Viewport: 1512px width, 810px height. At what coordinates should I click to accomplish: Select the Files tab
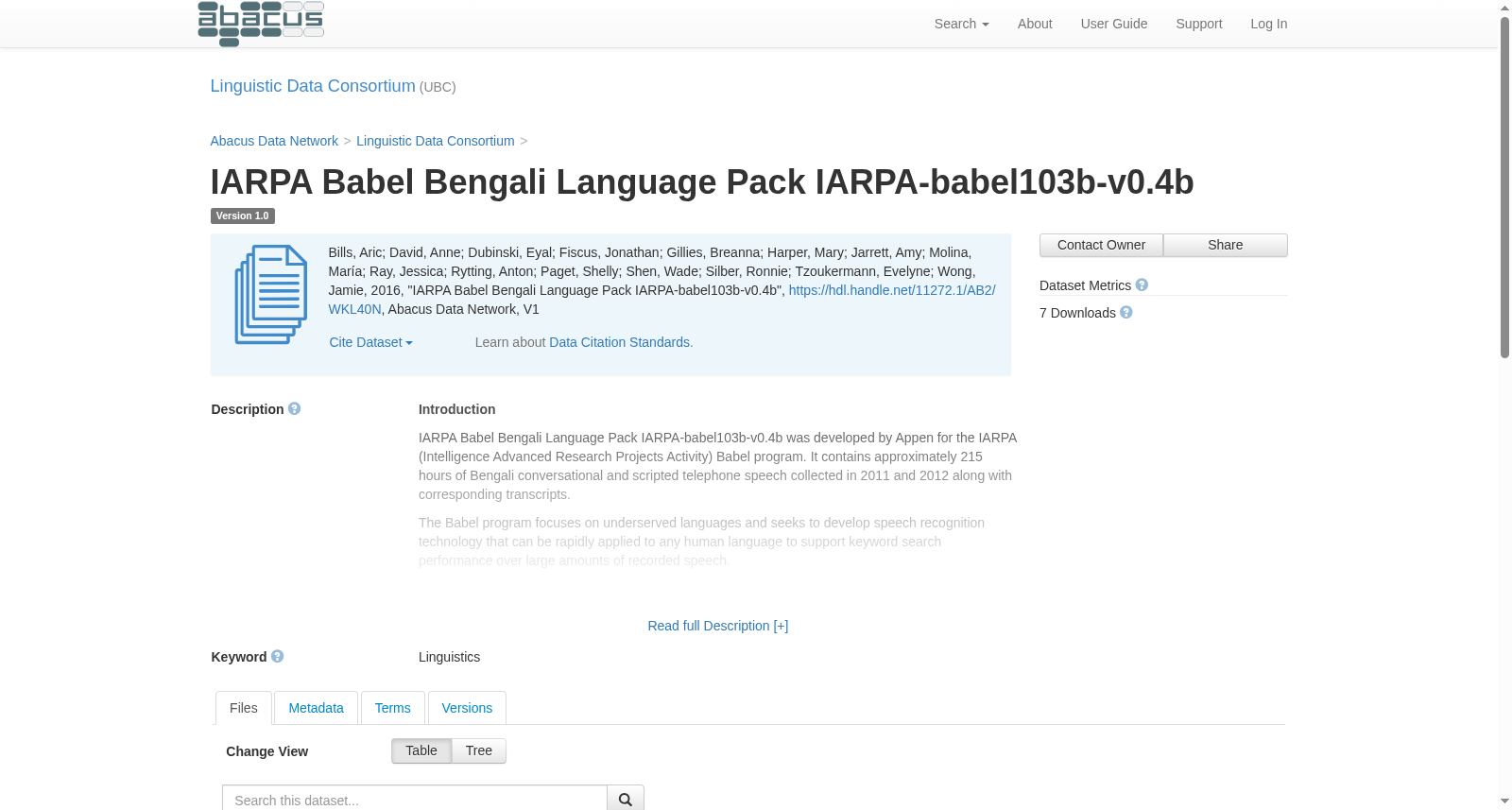tap(244, 708)
